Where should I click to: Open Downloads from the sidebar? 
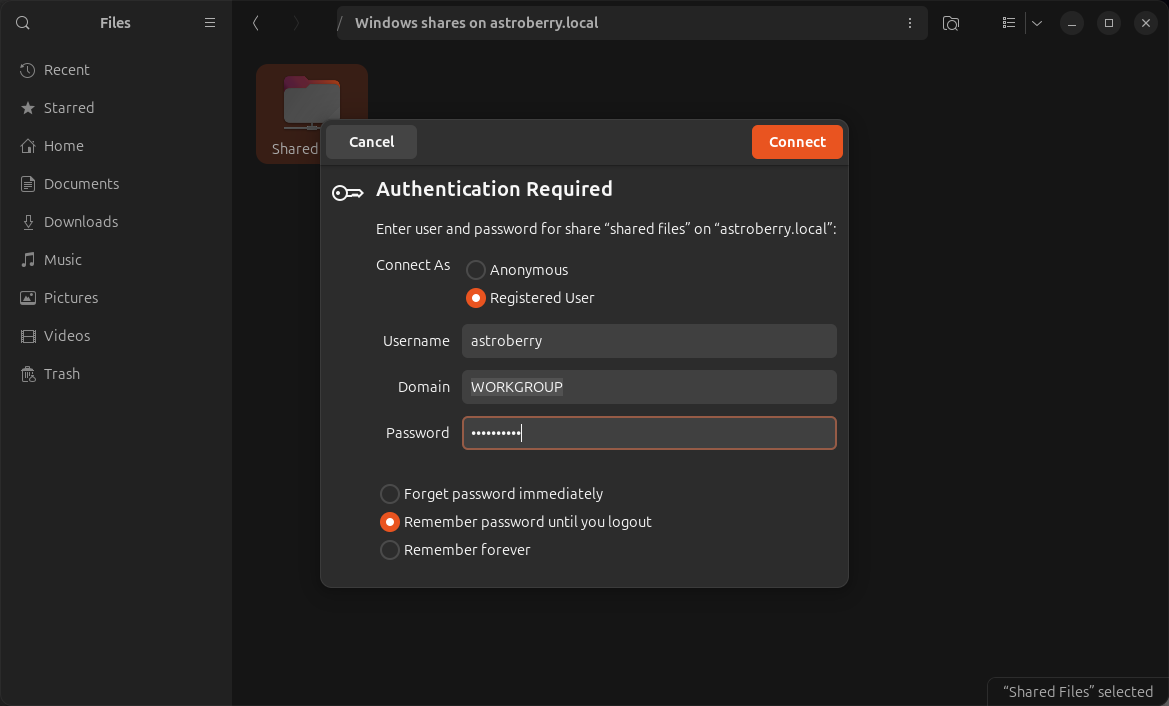tap(80, 222)
